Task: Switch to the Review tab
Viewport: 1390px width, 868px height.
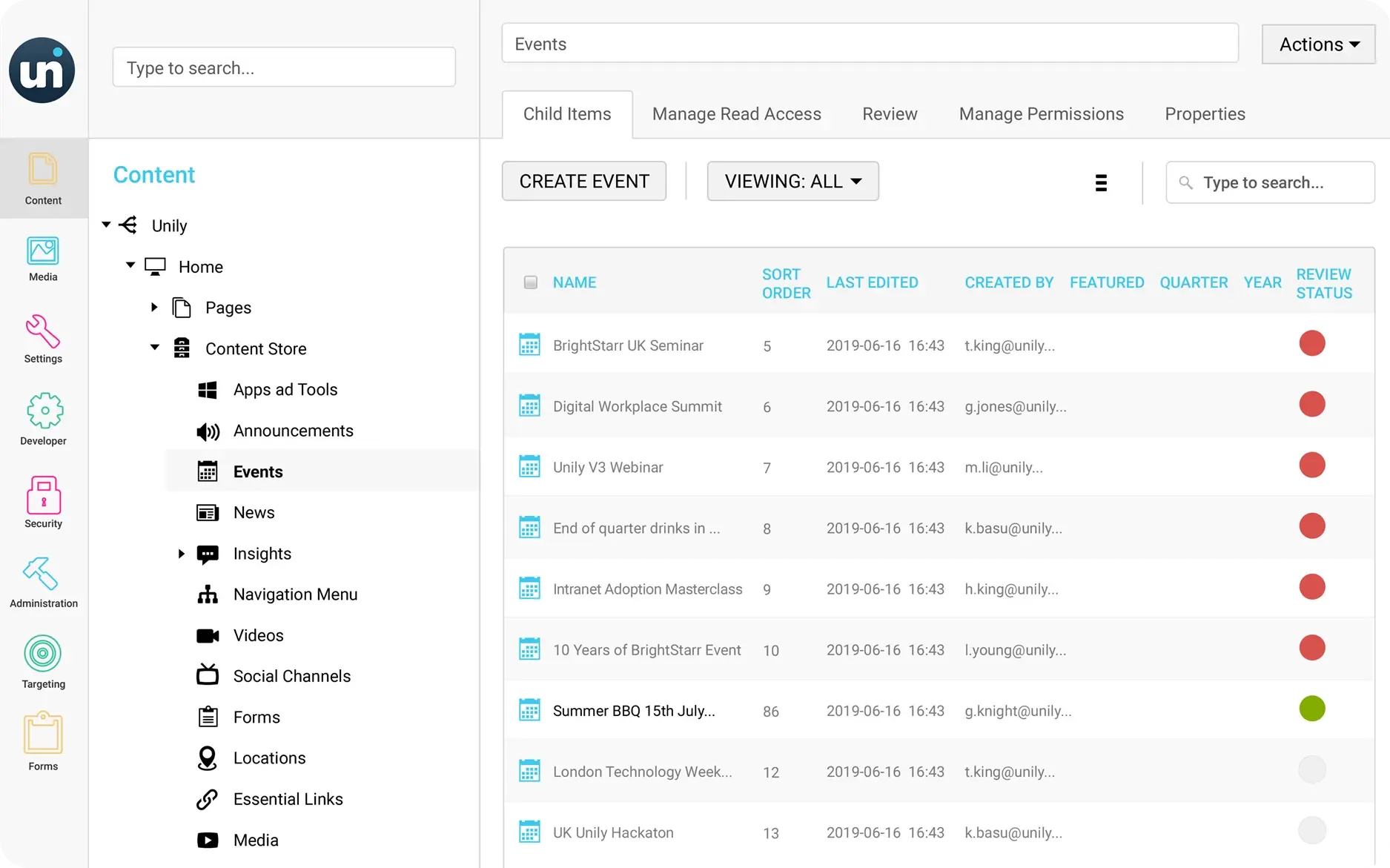Action: pos(890,114)
